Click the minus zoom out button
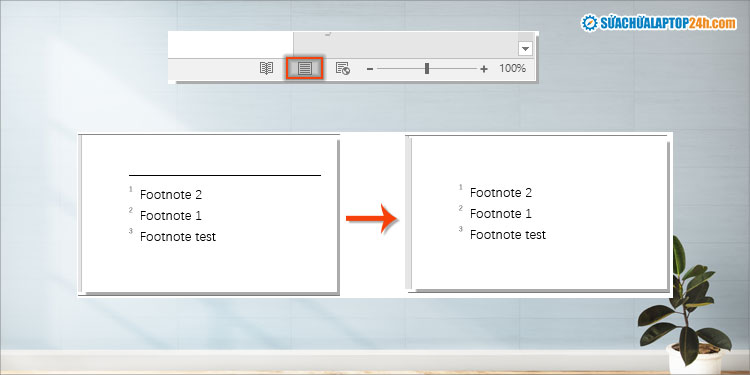 pyautogui.click(x=369, y=69)
